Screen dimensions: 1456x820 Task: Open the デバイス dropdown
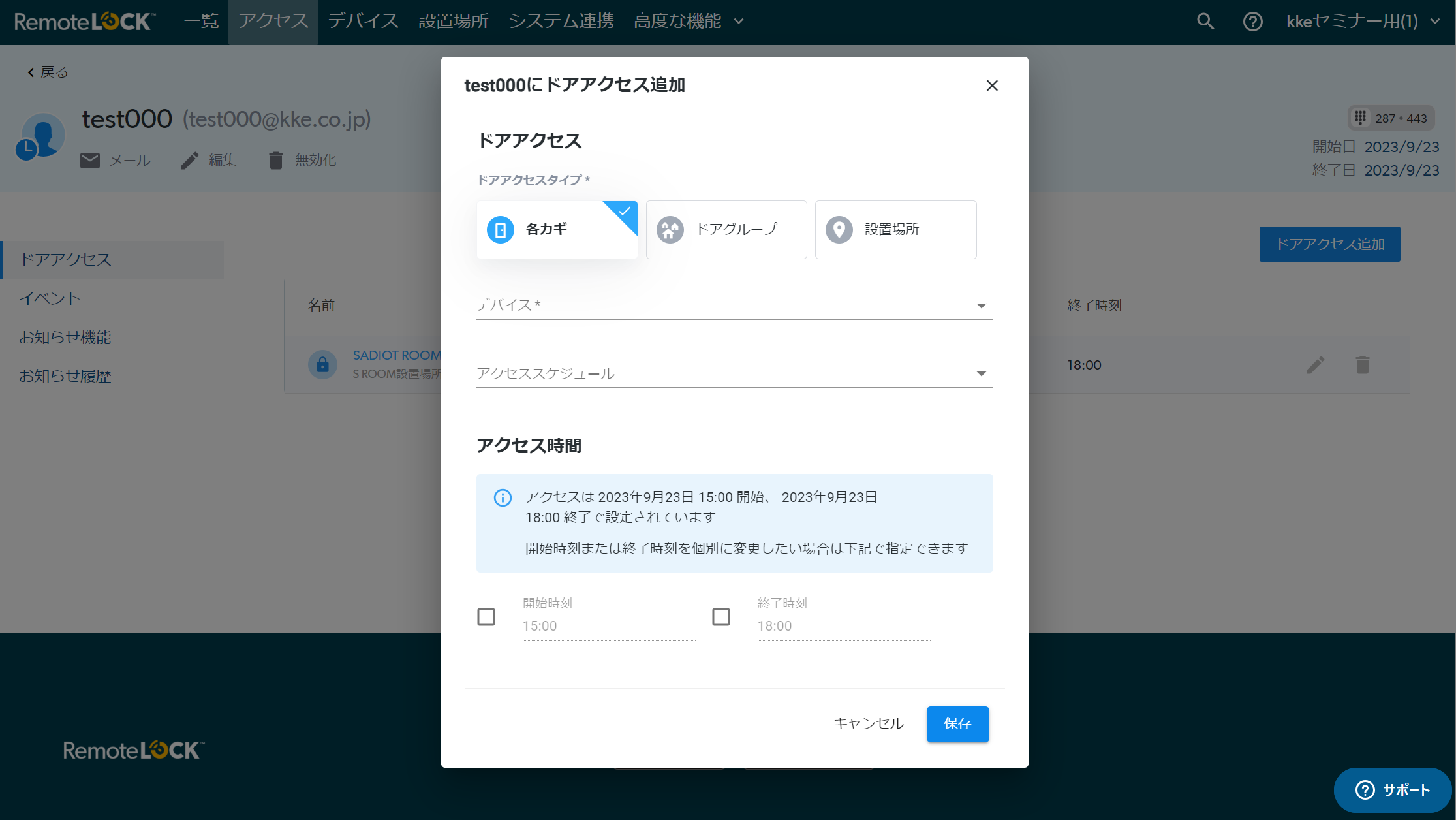pyautogui.click(x=735, y=305)
